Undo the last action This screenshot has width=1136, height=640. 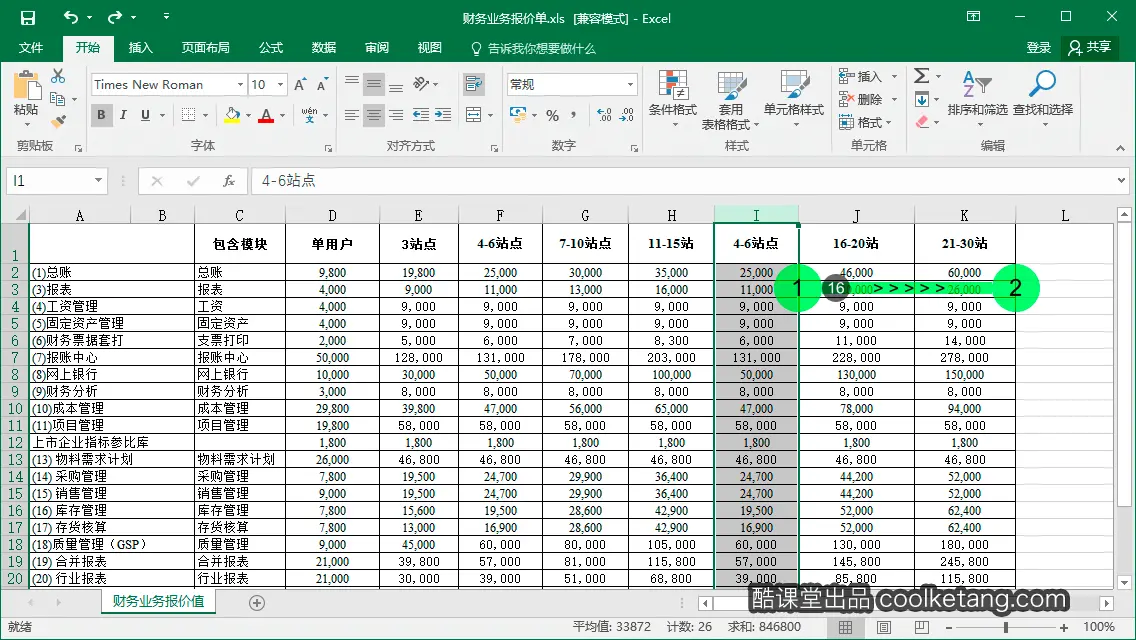click(x=70, y=17)
